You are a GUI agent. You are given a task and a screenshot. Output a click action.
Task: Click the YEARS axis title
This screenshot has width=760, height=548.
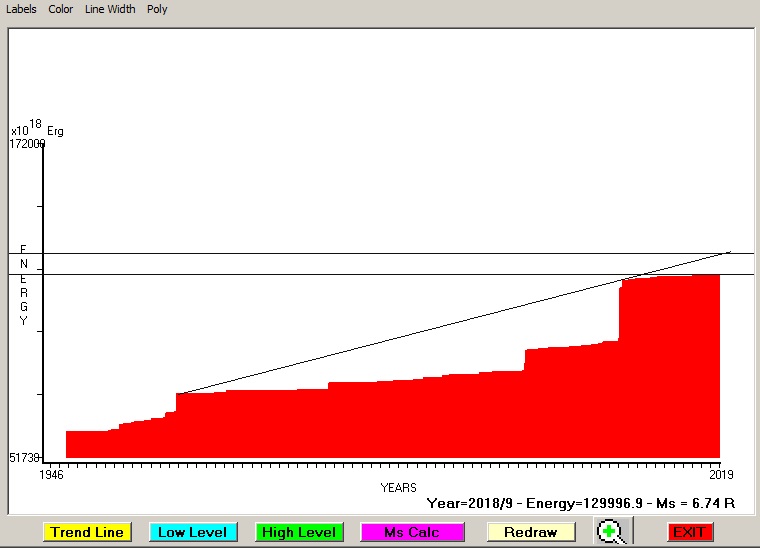pyautogui.click(x=398, y=488)
